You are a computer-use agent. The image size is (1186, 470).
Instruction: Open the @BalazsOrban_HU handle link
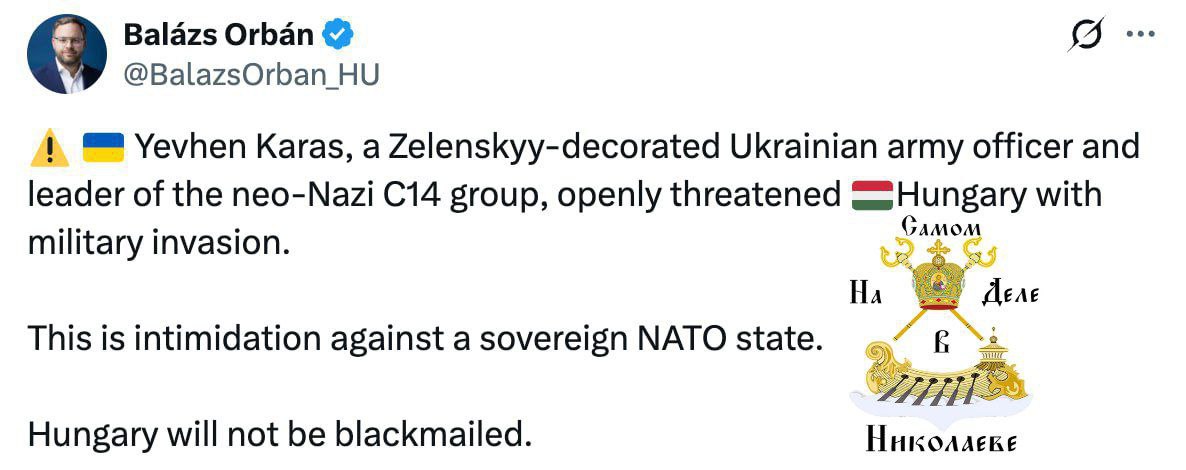point(250,75)
